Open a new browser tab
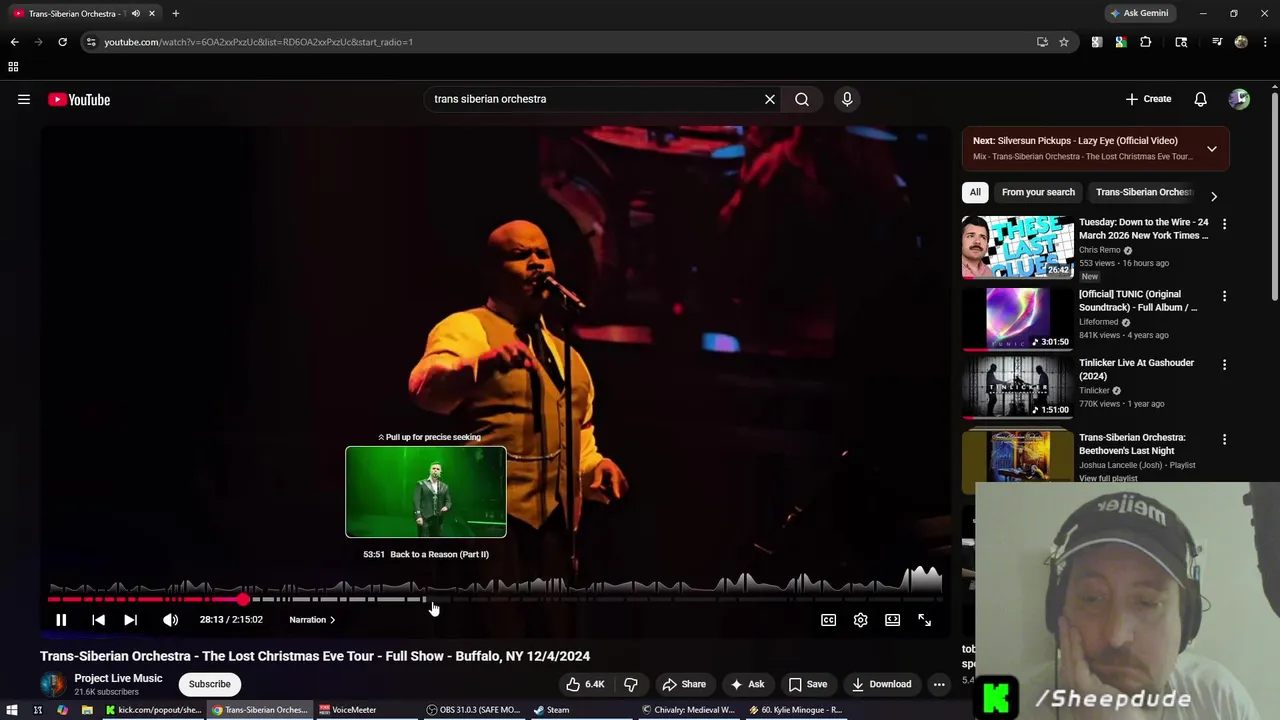Viewport: 1280px width, 720px height. click(175, 13)
